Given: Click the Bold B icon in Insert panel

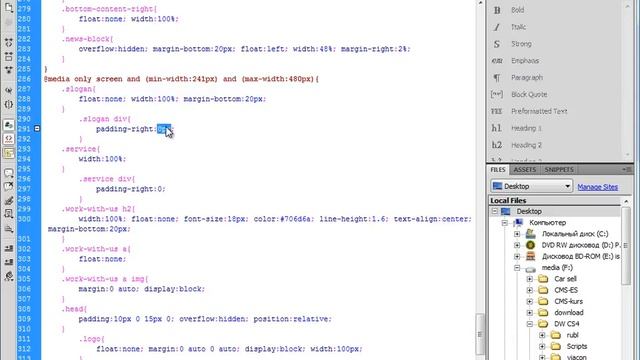Looking at the screenshot, I should [497, 10].
